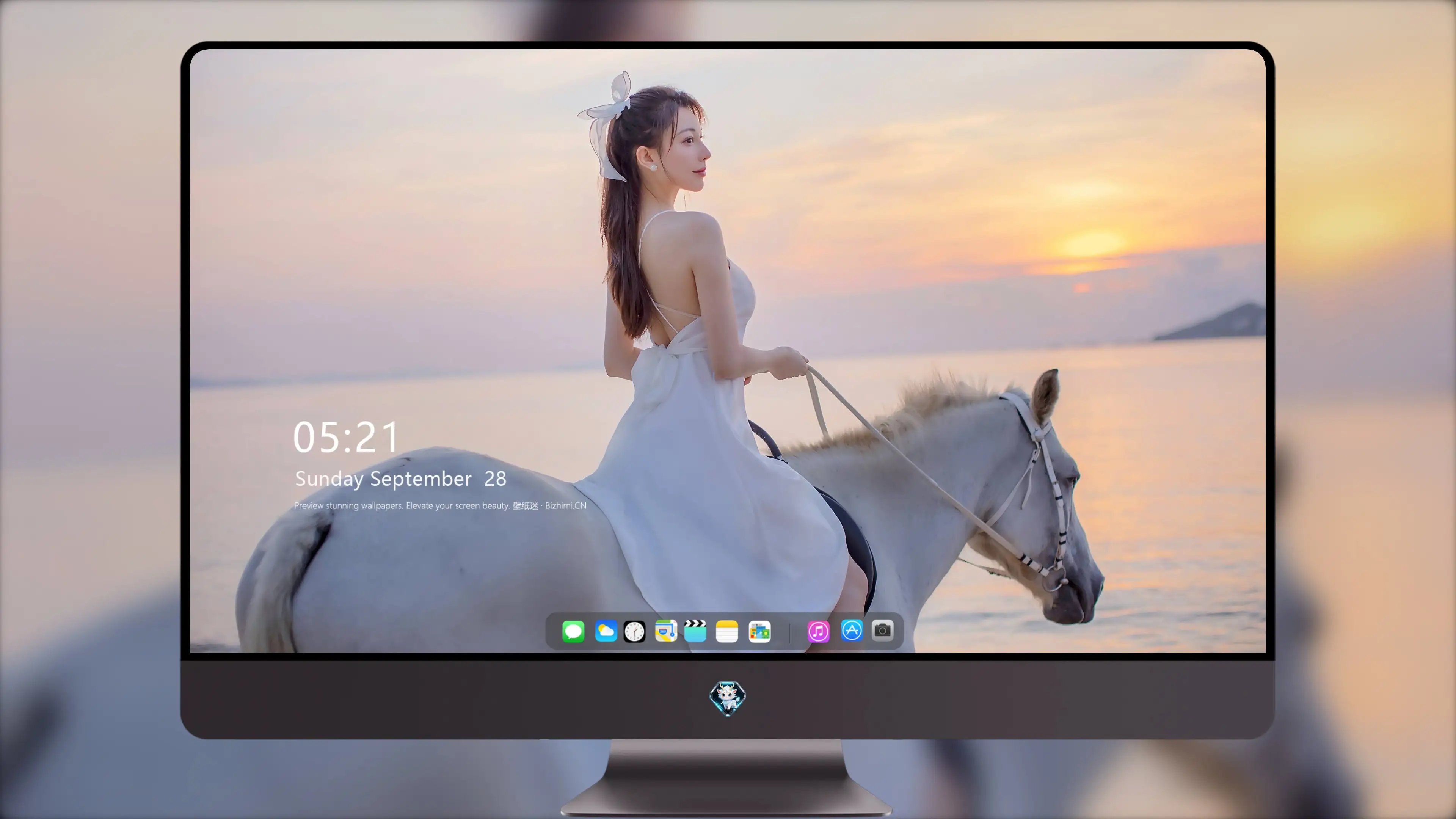
Task: Open the green Messages app in the dock
Action: pyautogui.click(x=573, y=631)
